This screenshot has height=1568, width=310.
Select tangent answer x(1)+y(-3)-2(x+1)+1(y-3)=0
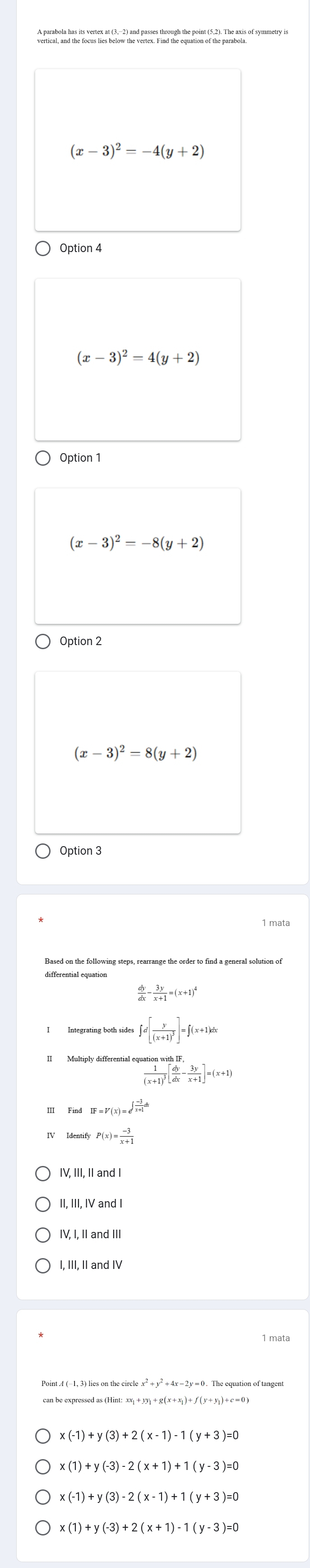[42, 1466]
